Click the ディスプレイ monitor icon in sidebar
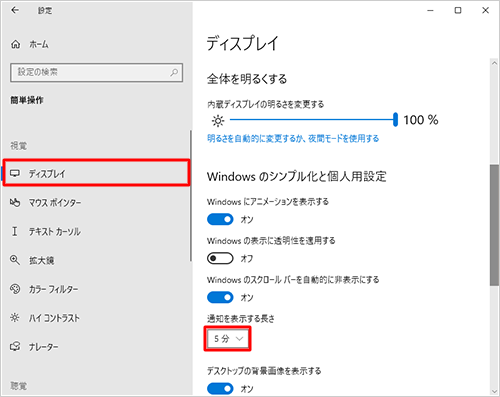The image size is (500, 397). coord(15,173)
